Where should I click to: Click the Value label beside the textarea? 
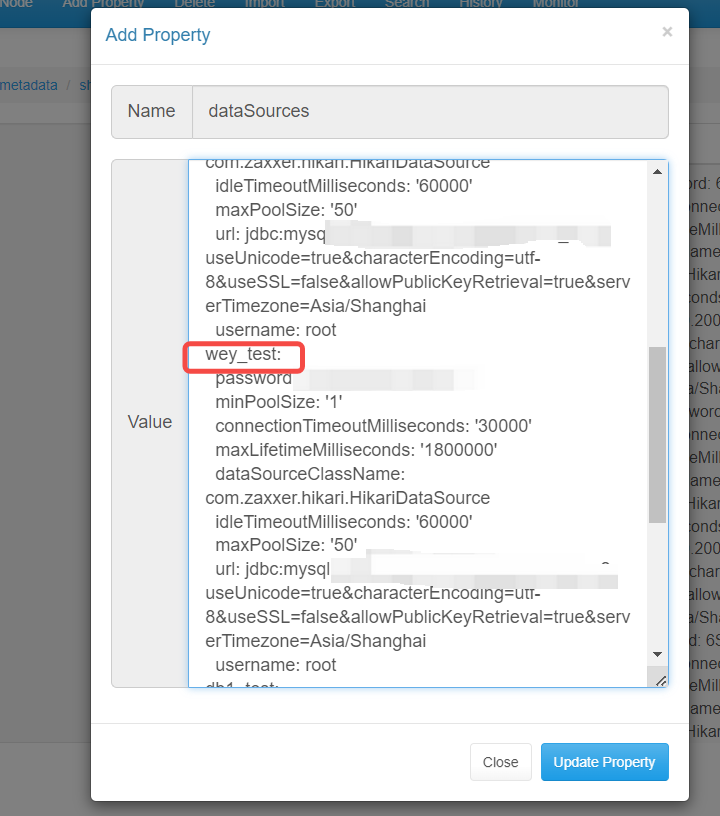coord(150,422)
